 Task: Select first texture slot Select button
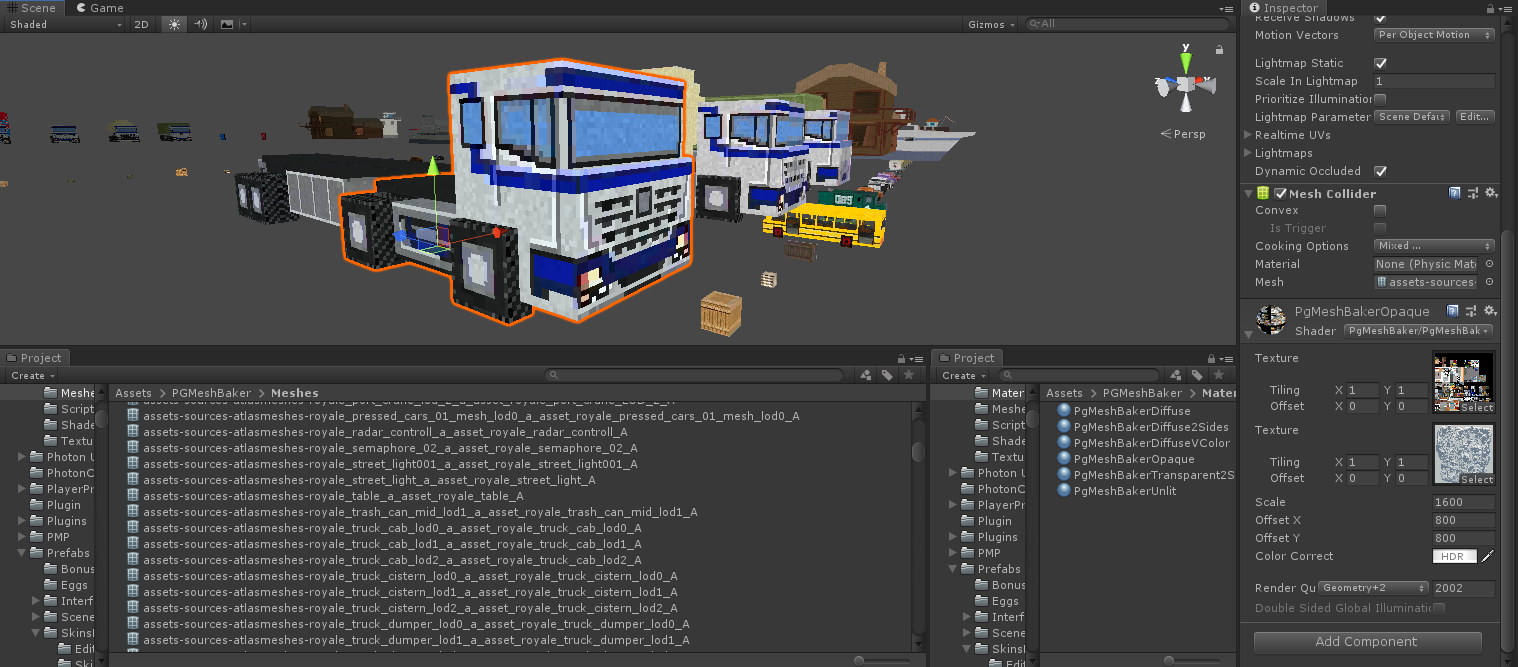[1477, 407]
